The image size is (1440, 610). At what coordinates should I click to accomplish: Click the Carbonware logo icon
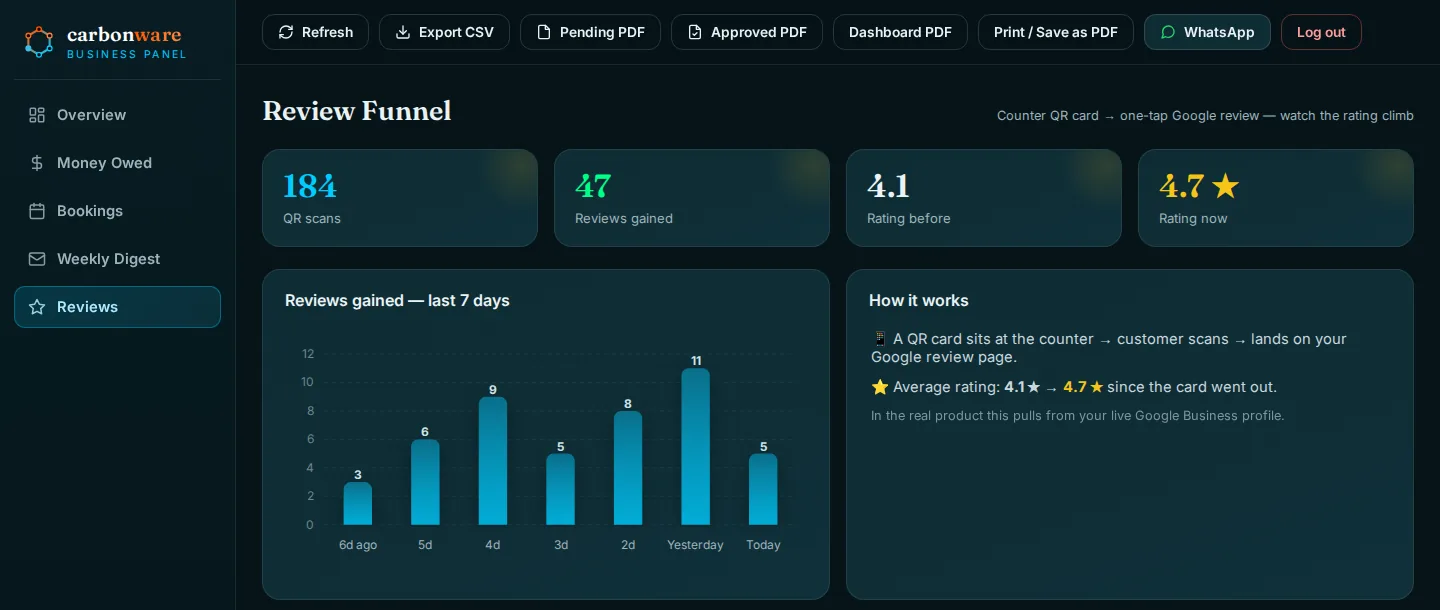39,42
